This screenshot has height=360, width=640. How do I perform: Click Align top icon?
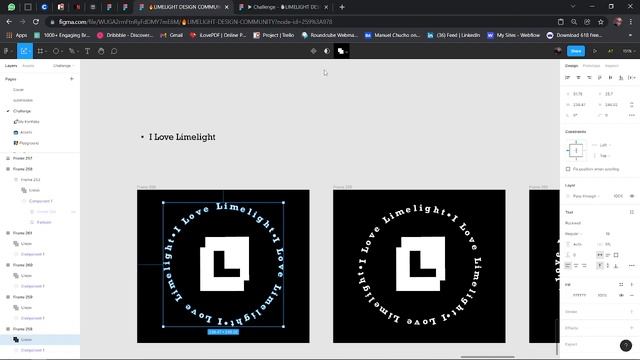pyautogui.click(x=600, y=78)
